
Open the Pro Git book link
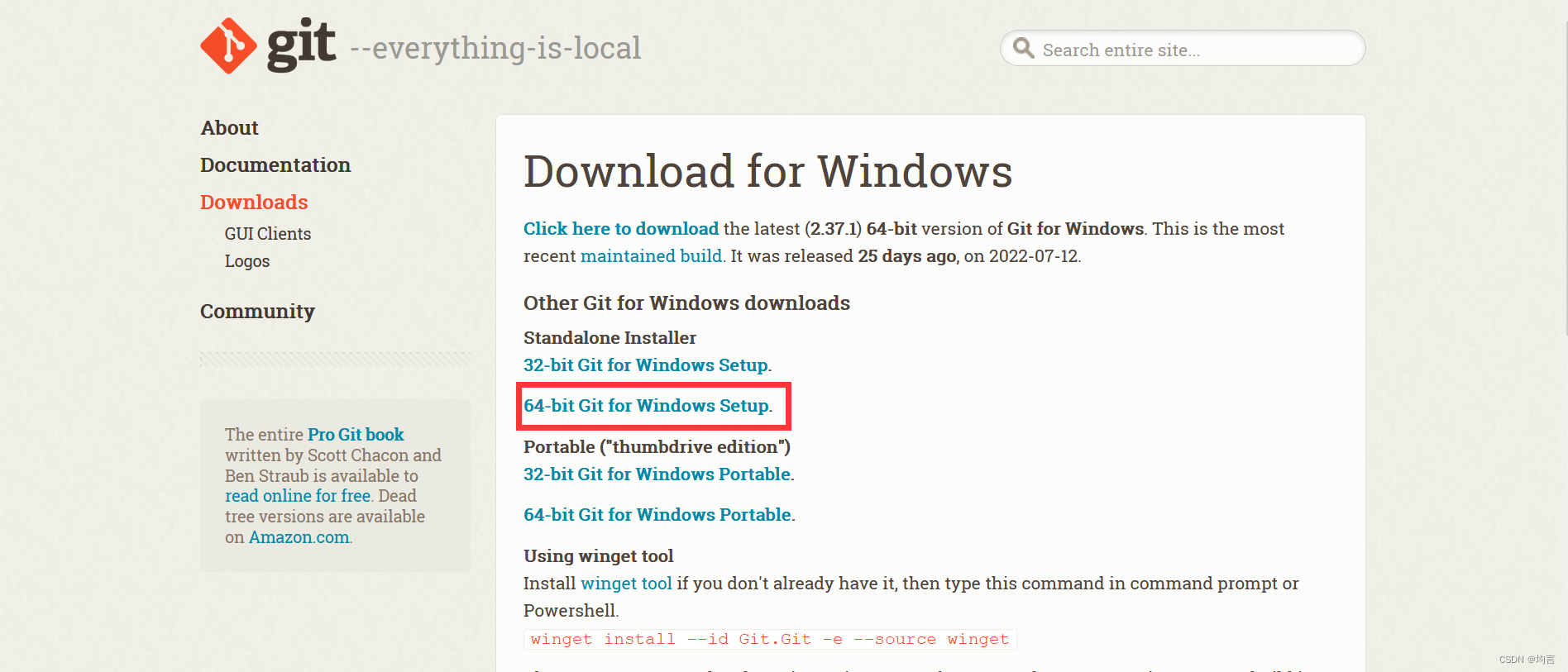pos(356,435)
